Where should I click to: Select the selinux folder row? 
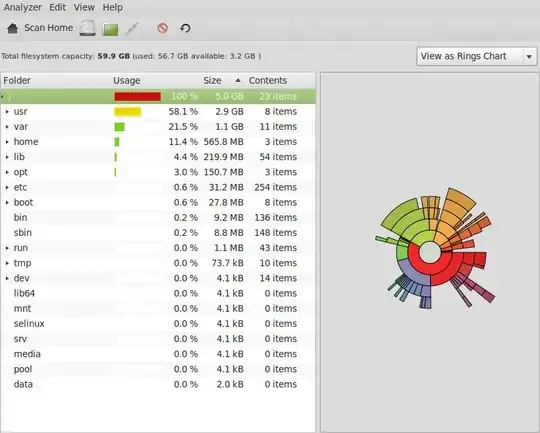[x=158, y=324]
